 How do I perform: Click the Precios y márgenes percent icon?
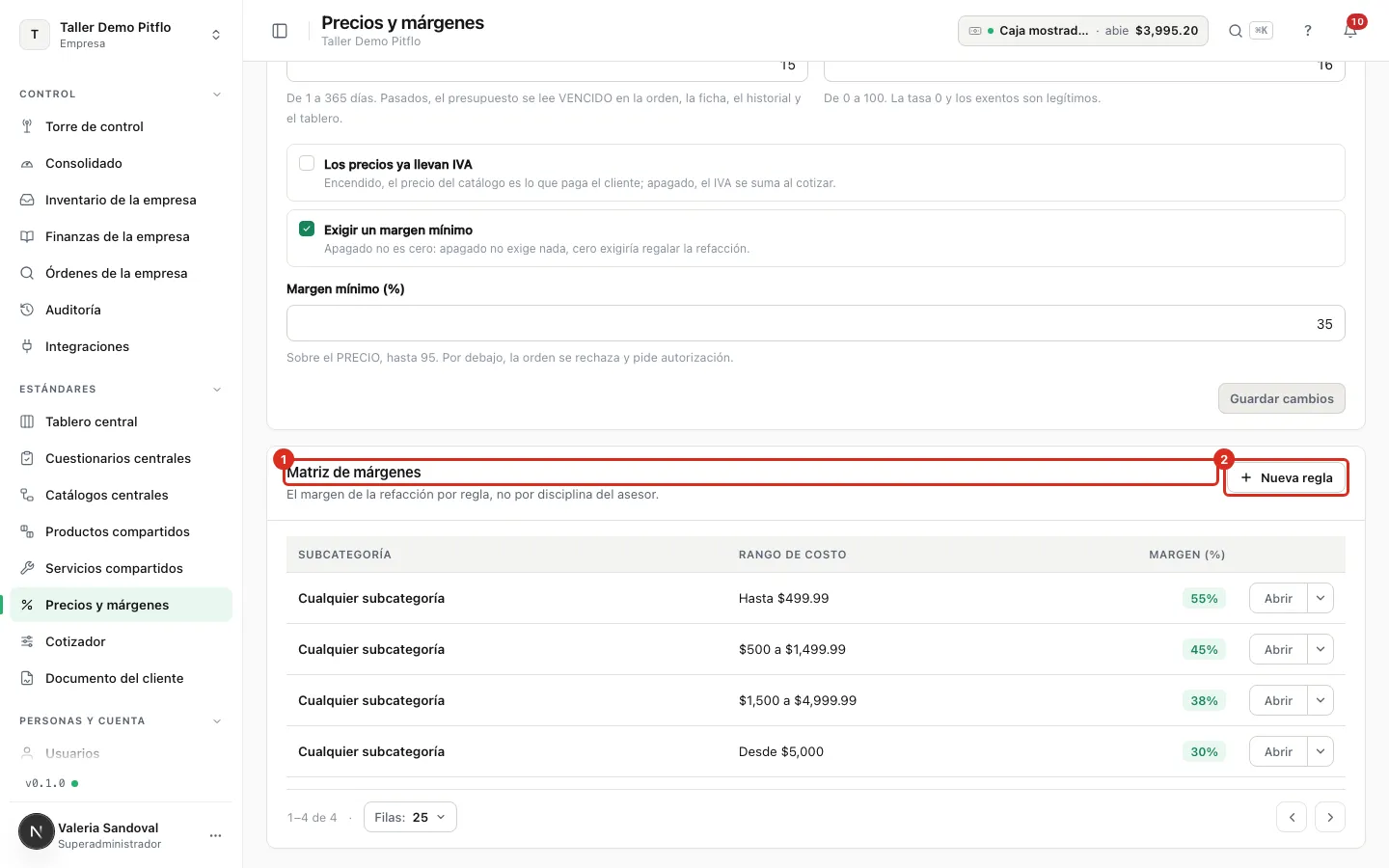(27, 605)
